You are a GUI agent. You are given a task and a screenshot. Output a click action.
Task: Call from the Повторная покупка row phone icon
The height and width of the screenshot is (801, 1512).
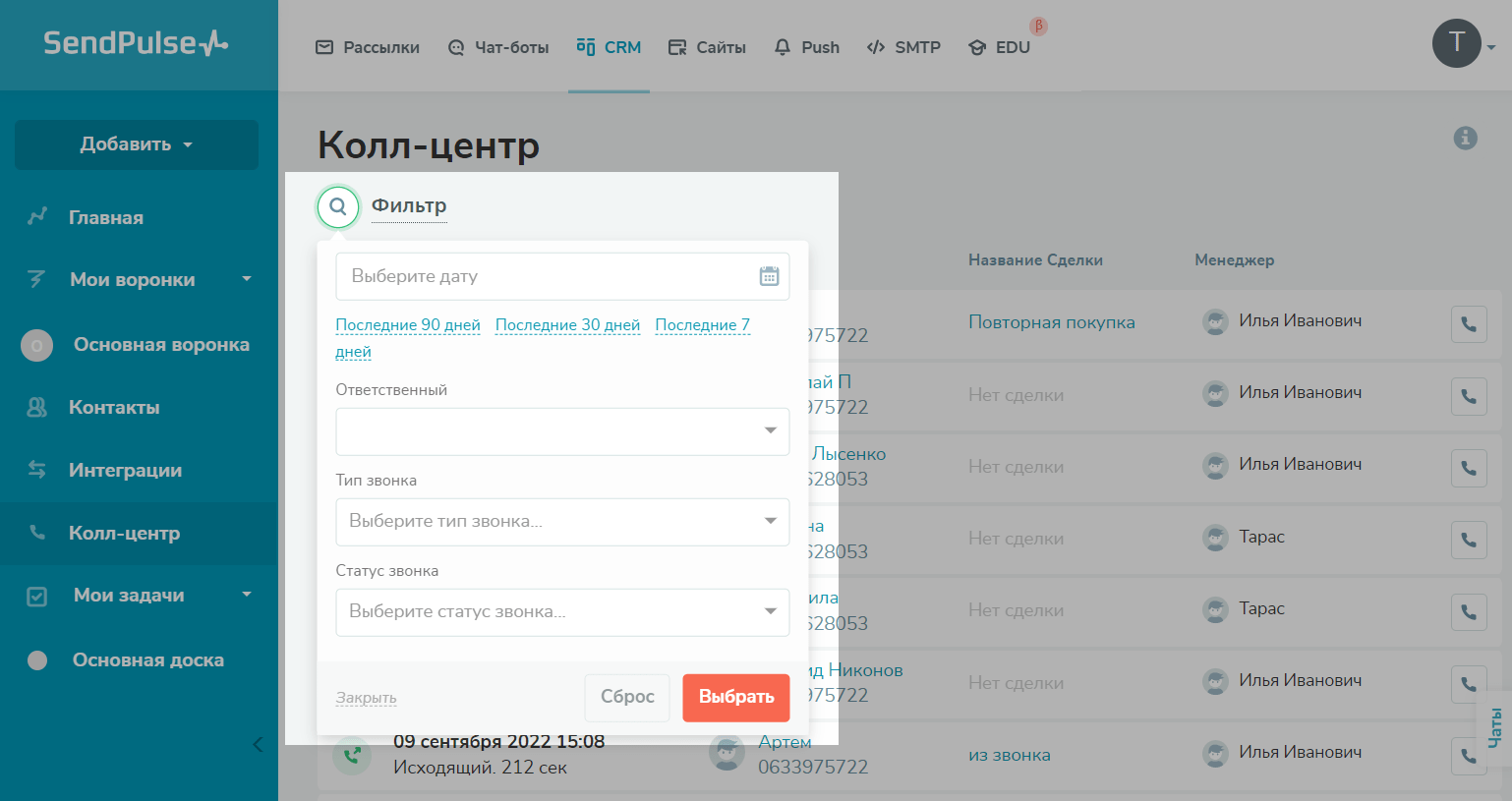pos(1468,324)
